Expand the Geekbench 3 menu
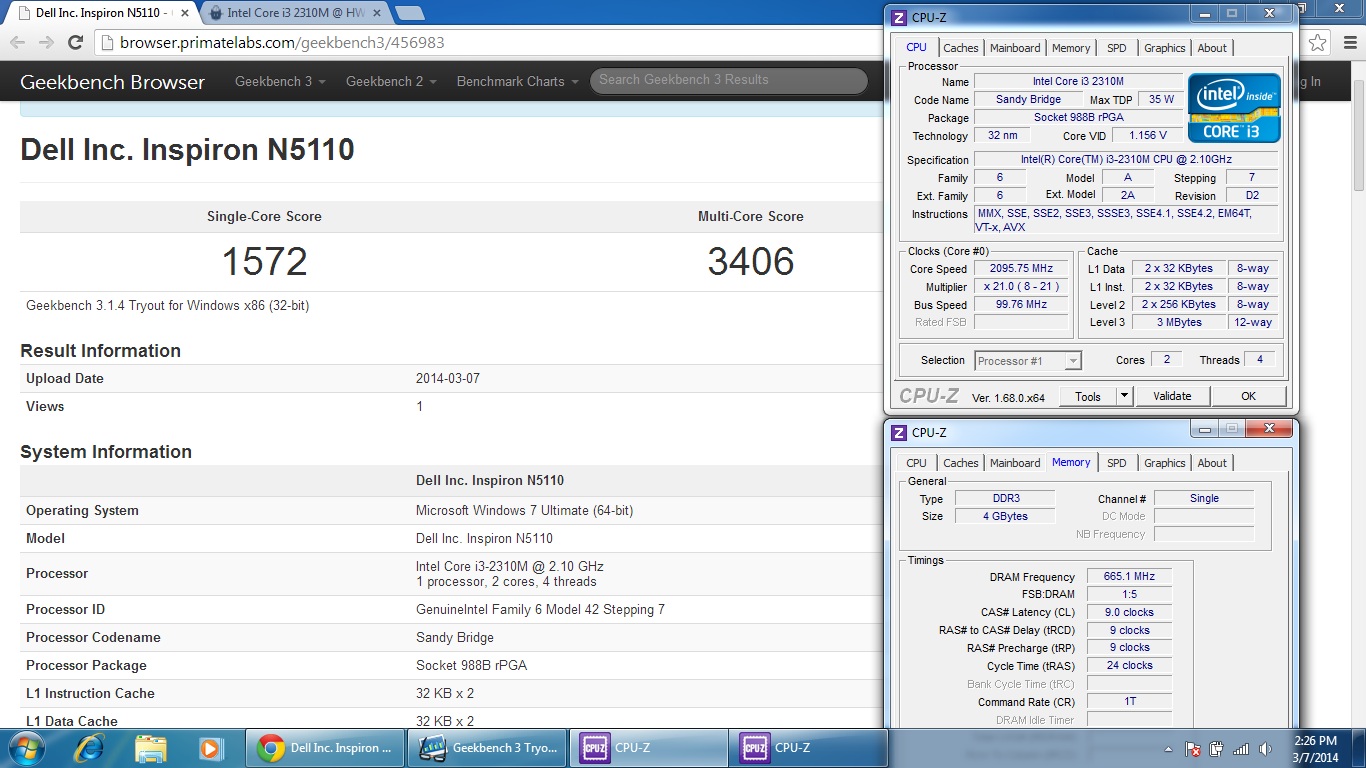The height and width of the screenshot is (768, 1366). pyautogui.click(x=280, y=82)
